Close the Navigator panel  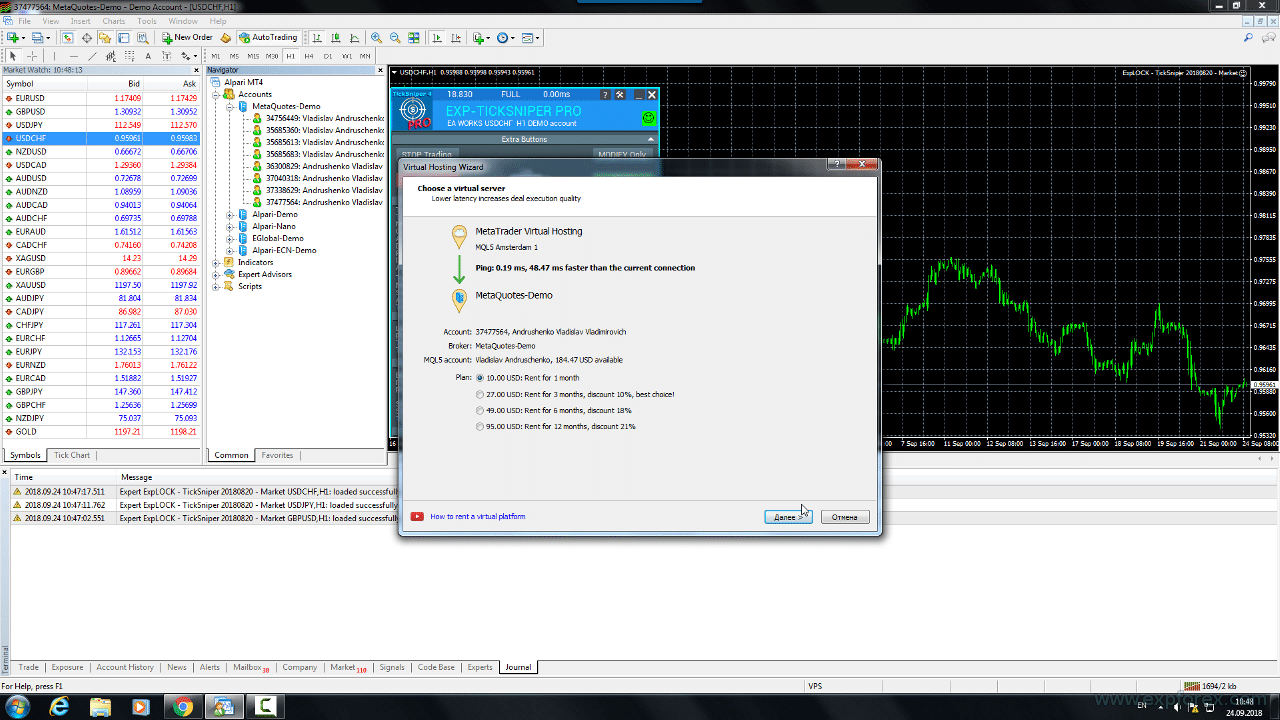pyautogui.click(x=380, y=70)
